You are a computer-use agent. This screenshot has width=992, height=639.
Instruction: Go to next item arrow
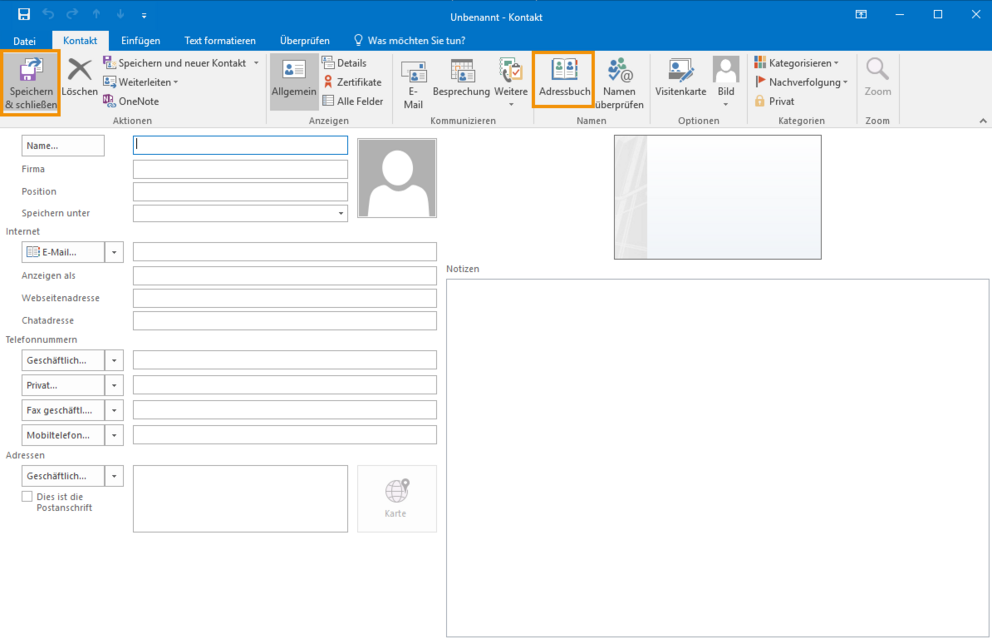point(120,15)
